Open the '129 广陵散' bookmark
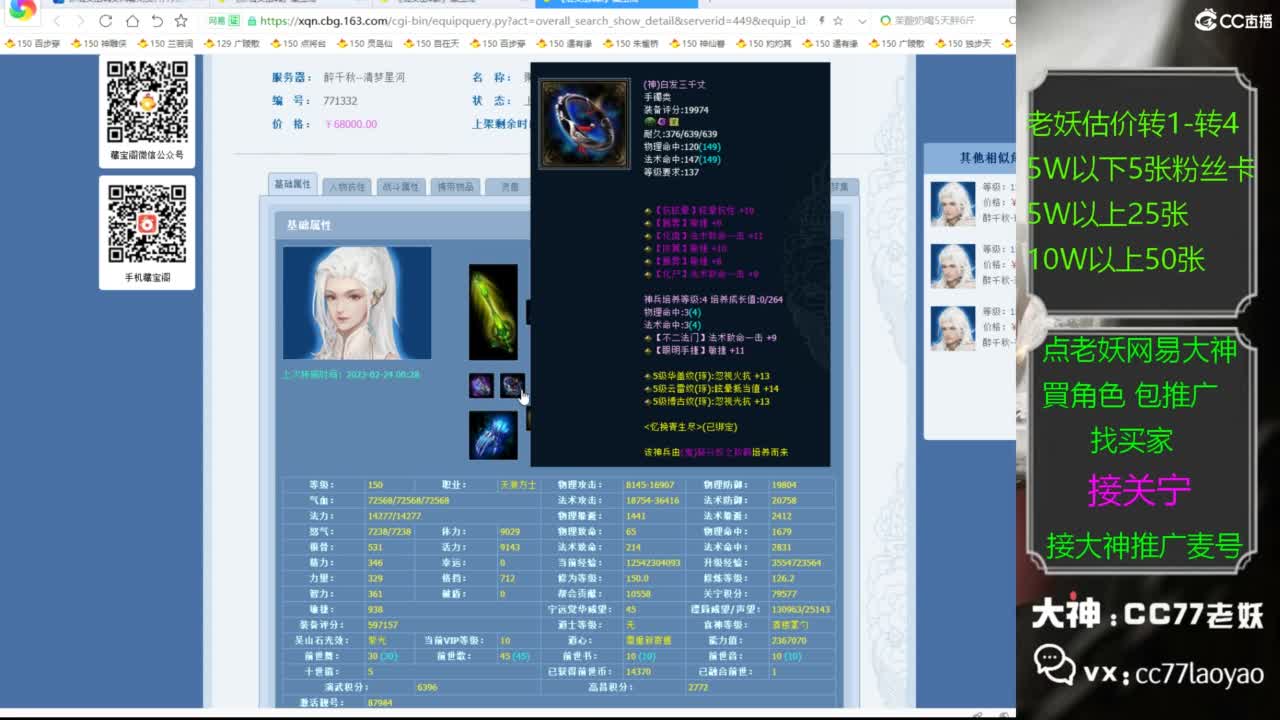 tap(231, 43)
